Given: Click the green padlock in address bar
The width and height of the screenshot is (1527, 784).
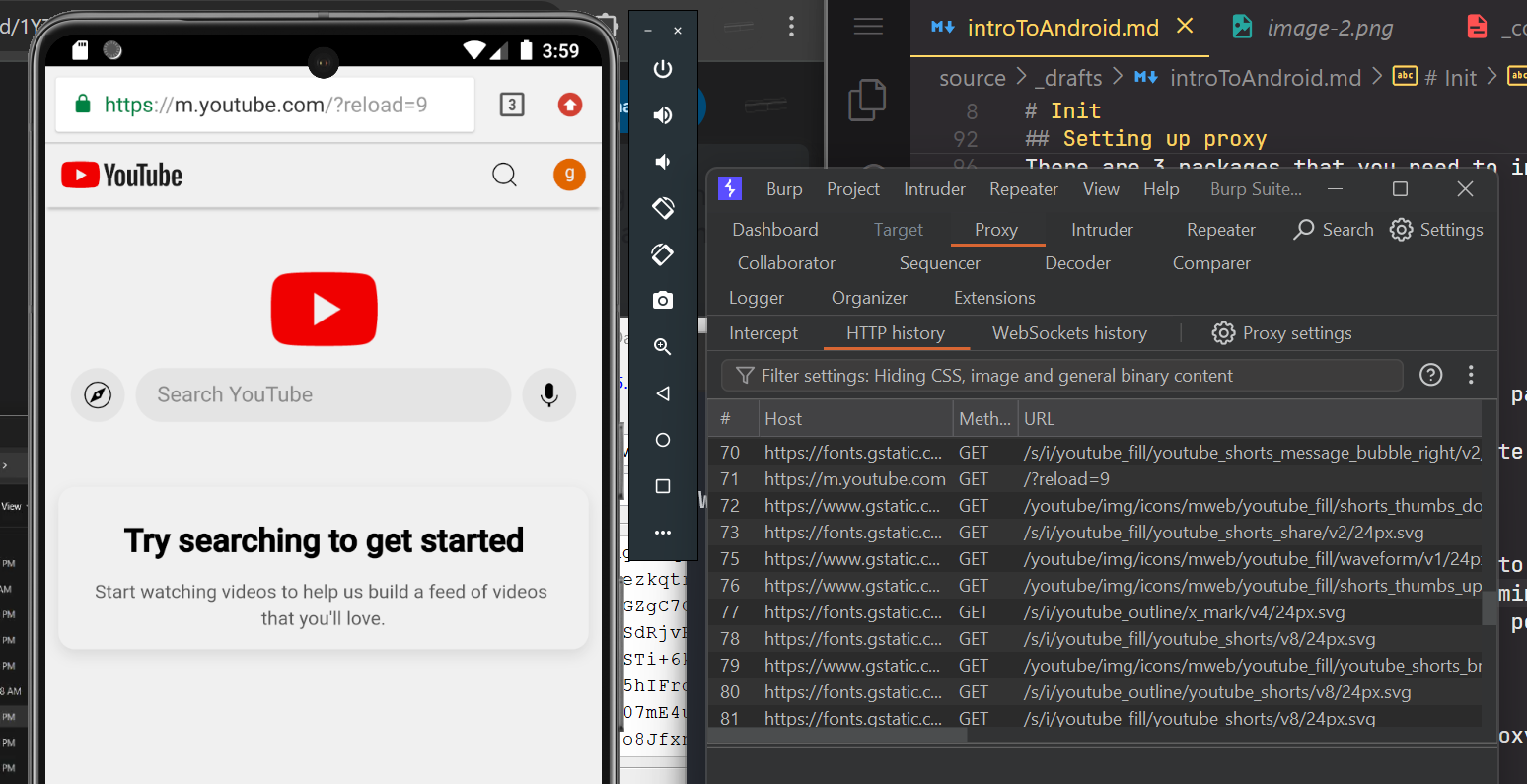Looking at the screenshot, I should click(83, 105).
